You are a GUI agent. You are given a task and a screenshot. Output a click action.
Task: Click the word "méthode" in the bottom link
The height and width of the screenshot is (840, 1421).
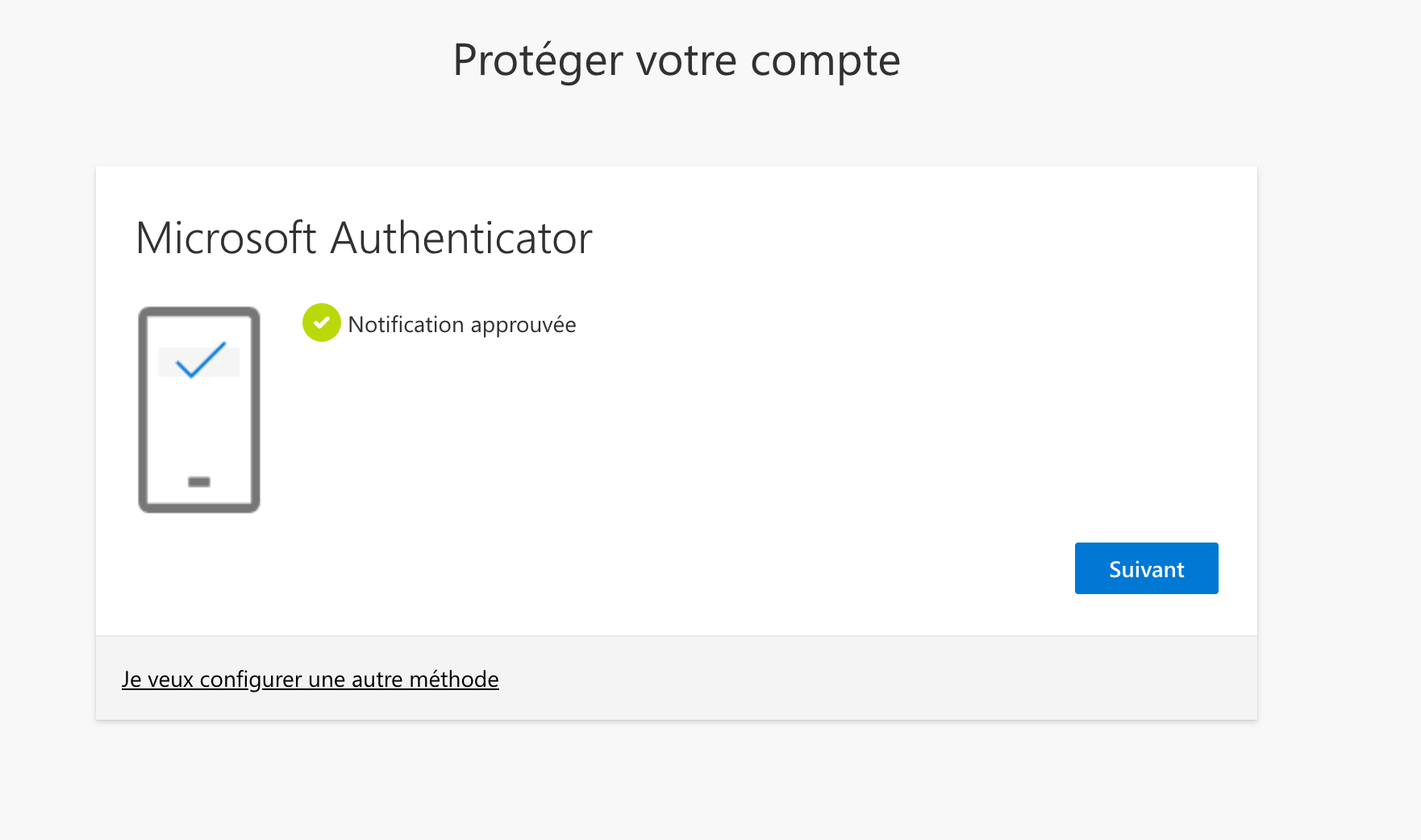pos(454,680)
